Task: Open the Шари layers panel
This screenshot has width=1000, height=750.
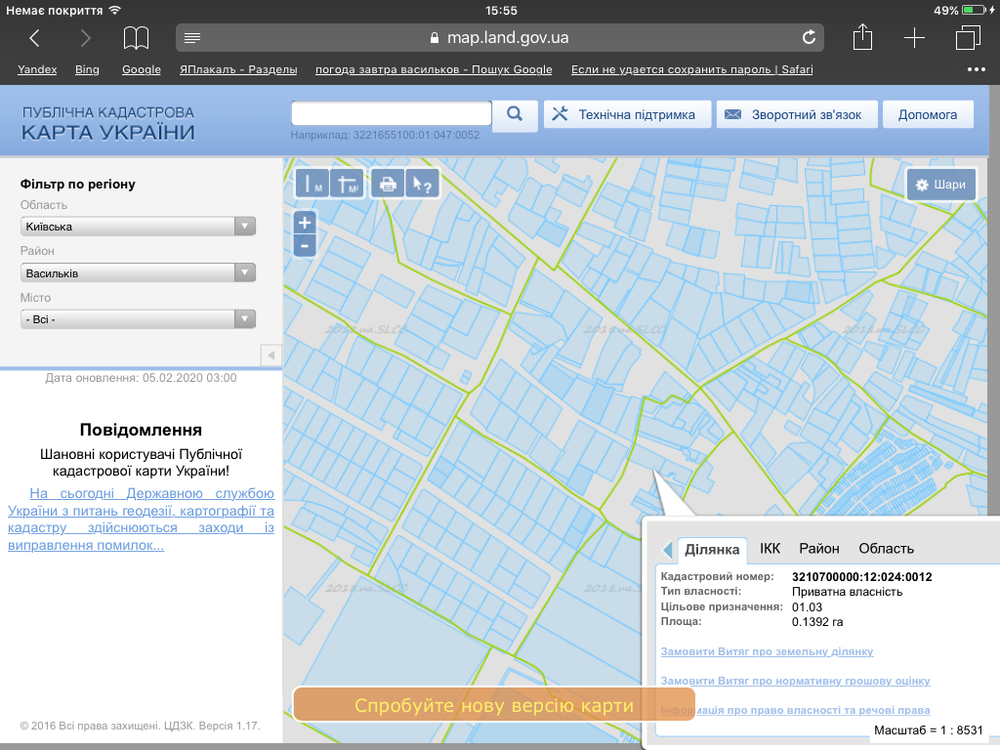Action: [940, 185]
